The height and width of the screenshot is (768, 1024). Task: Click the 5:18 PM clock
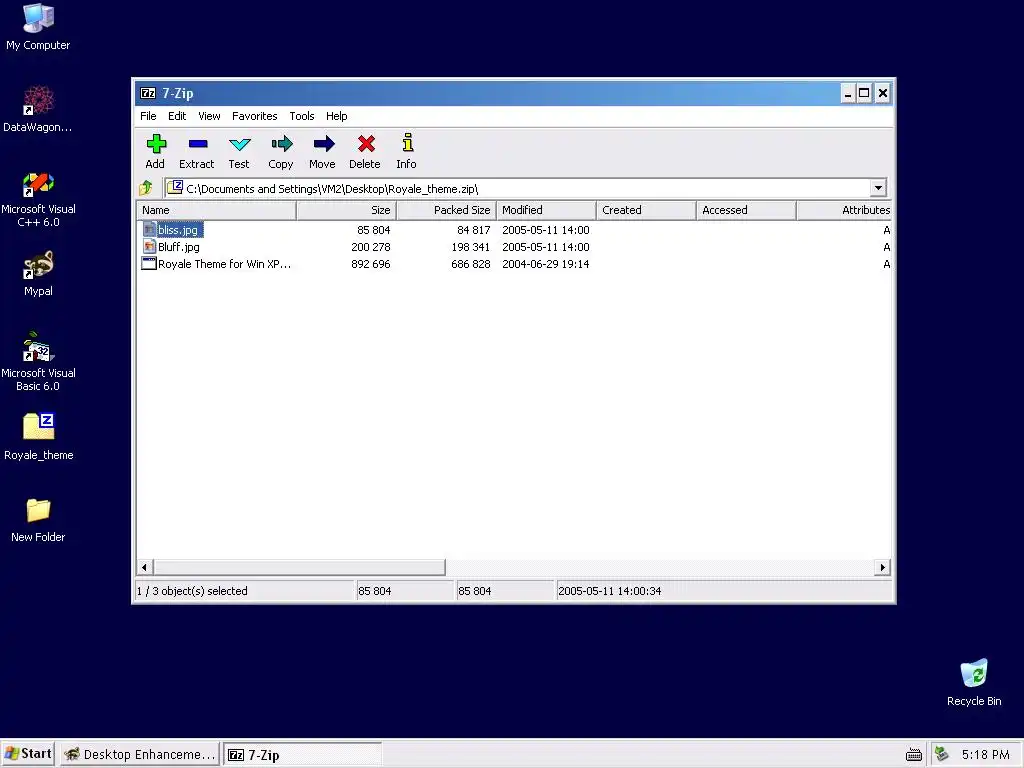985,755
